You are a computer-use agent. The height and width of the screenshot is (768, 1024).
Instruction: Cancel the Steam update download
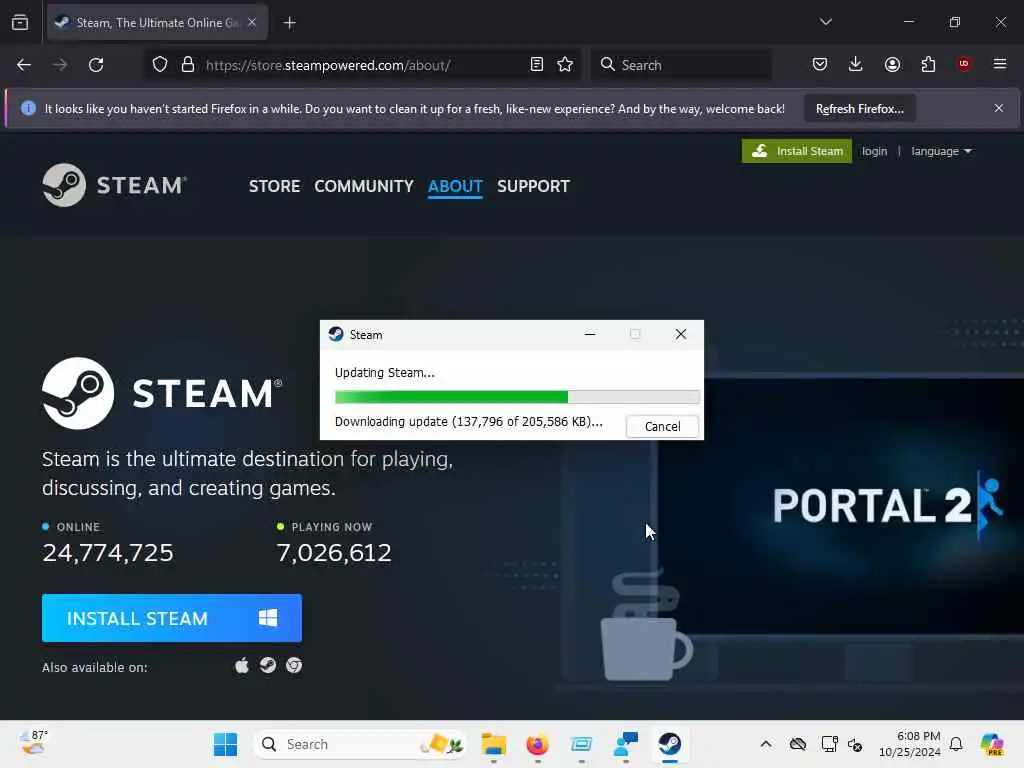click(662, 426)
